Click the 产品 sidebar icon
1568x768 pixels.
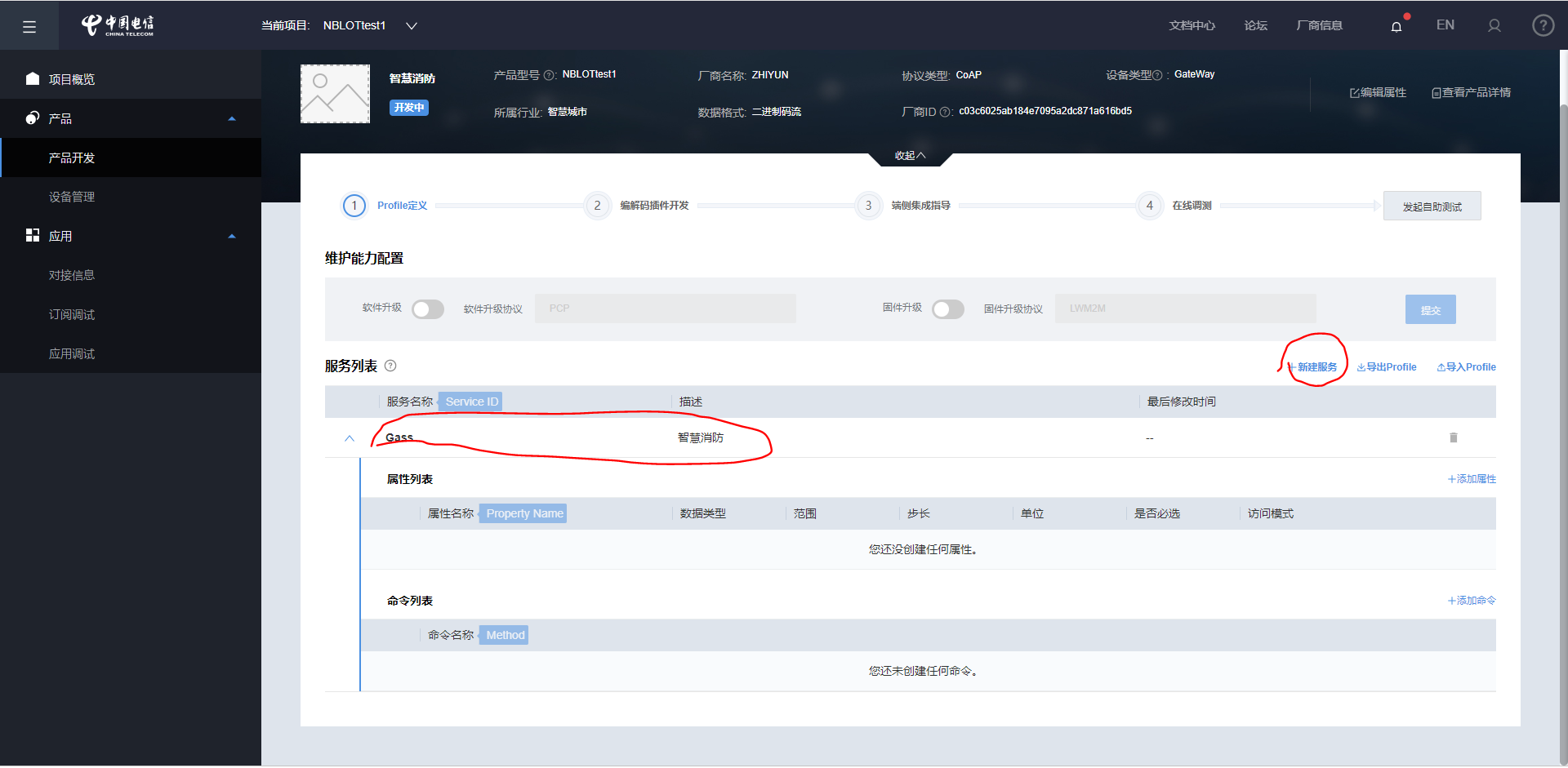coord(33,118)
